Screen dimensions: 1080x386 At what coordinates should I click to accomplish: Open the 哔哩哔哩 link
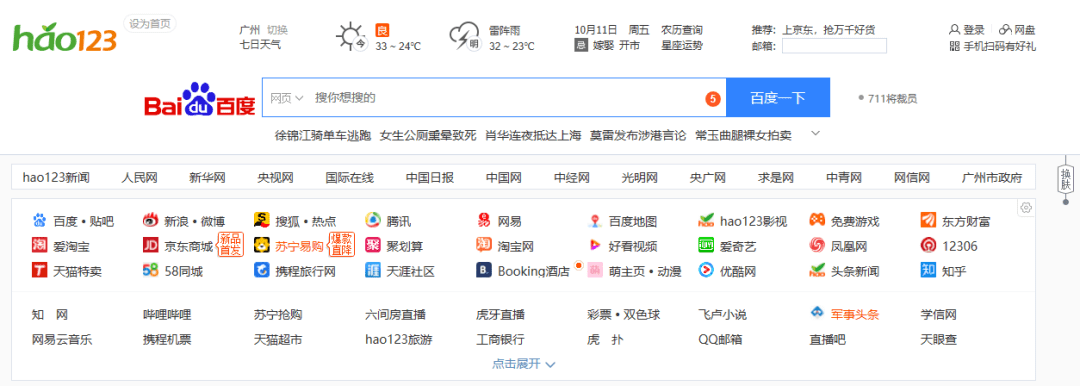[x=167, y=315]
